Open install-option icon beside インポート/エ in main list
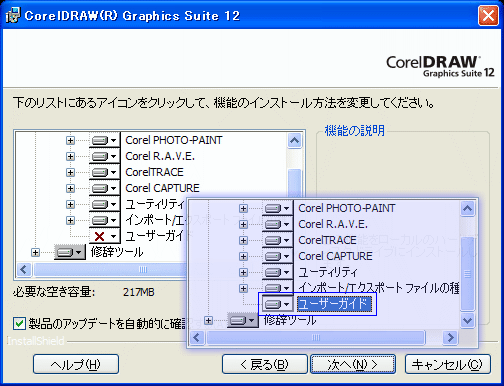This screenshot has width=504, height=386. pyautogui.click(x=104, y=220)
